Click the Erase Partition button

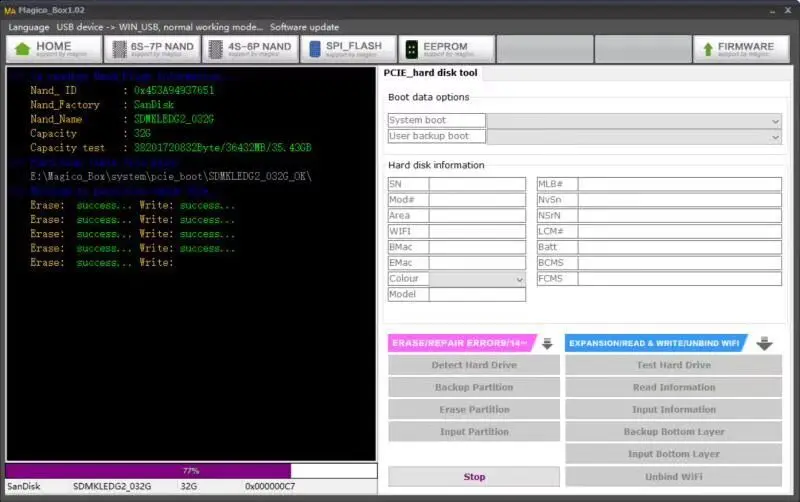click(x=474, y=410)
